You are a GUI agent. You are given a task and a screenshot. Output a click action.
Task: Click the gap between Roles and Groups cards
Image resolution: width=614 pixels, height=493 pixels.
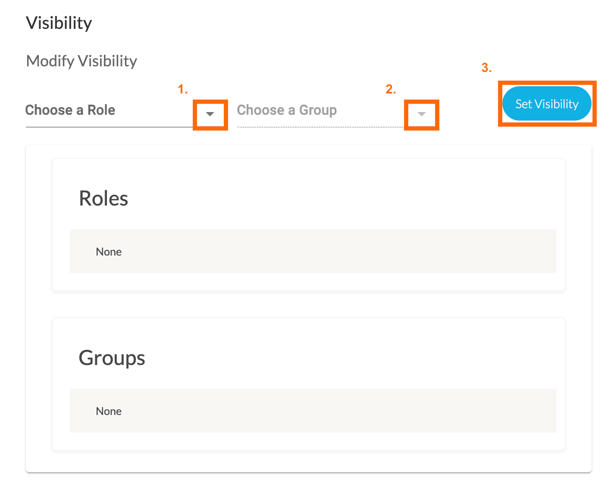(308, 305)
